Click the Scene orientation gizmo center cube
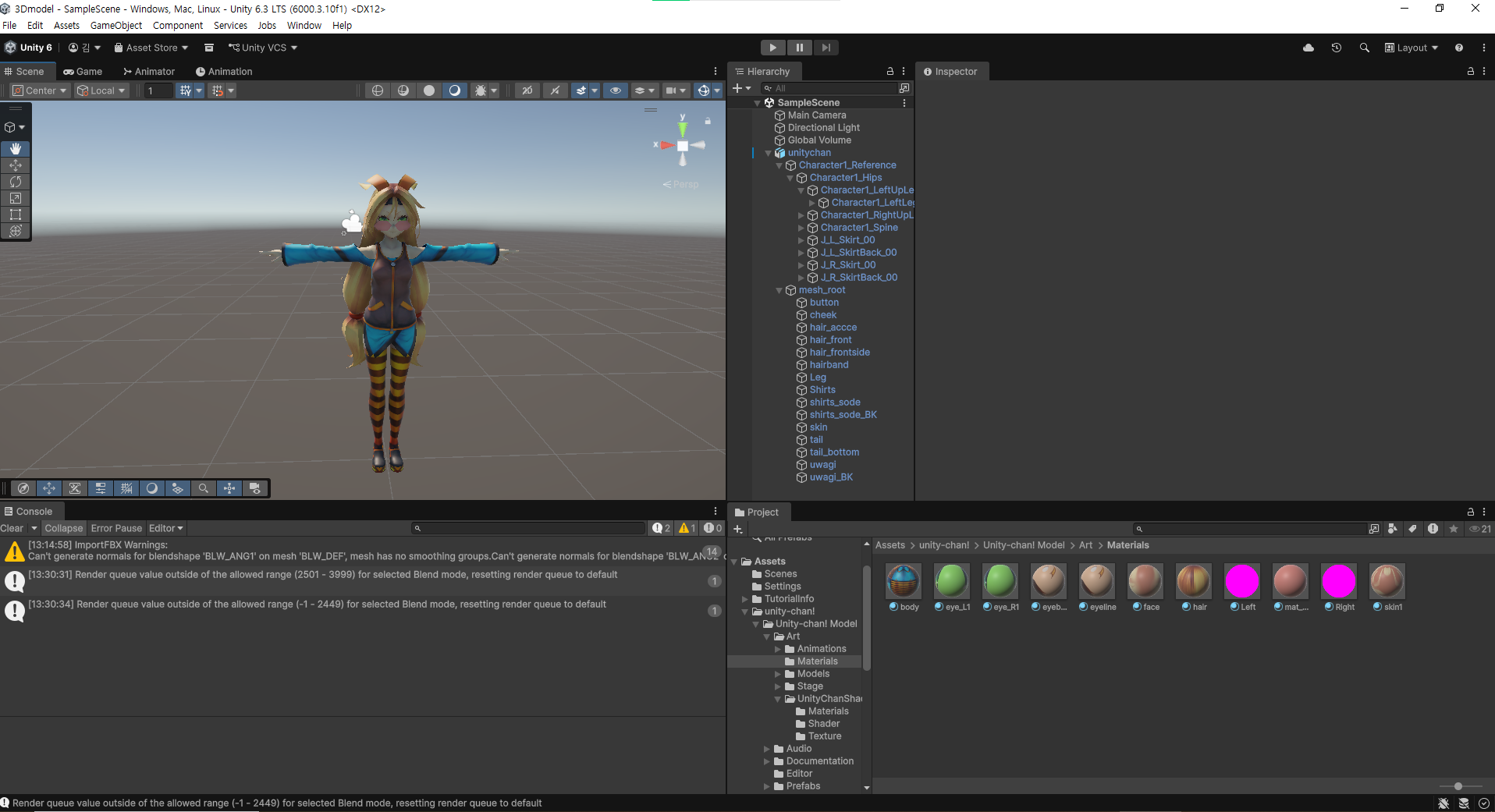The image size is (1495, 812). coord(683,146)
